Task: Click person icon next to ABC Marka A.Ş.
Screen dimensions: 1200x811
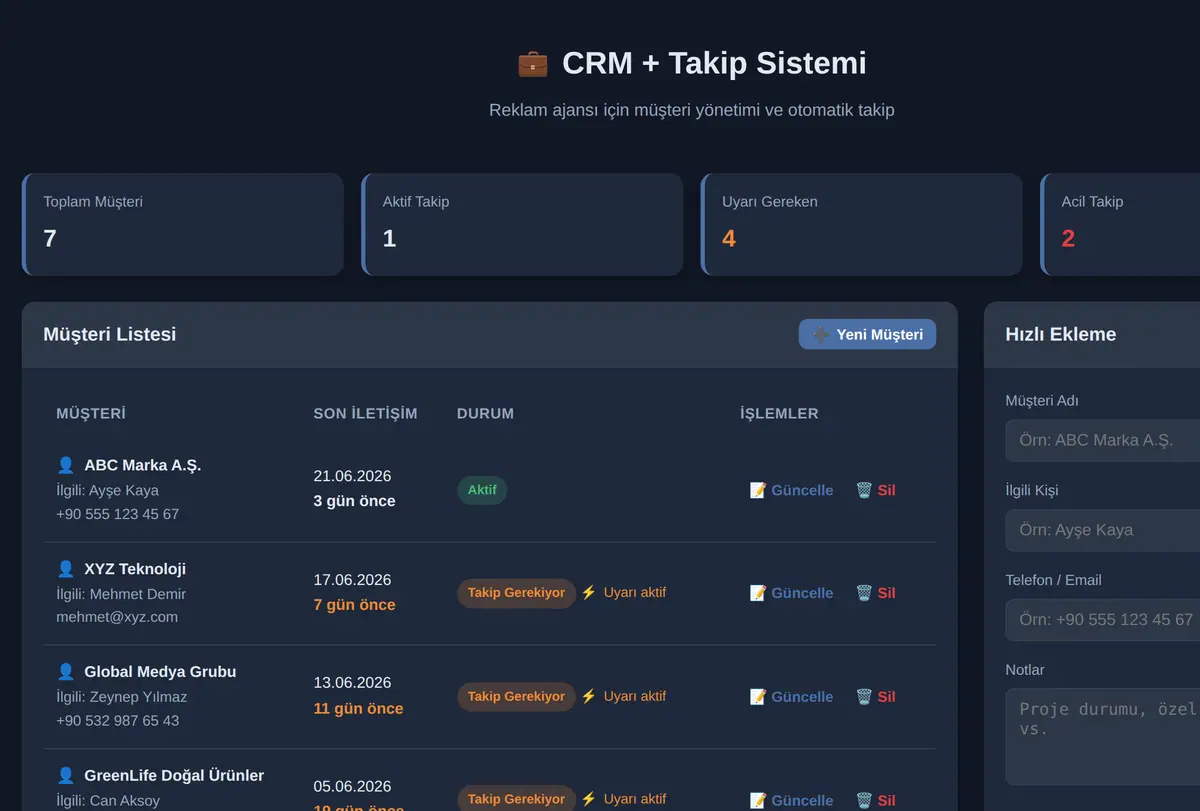Action: point(66,465)
